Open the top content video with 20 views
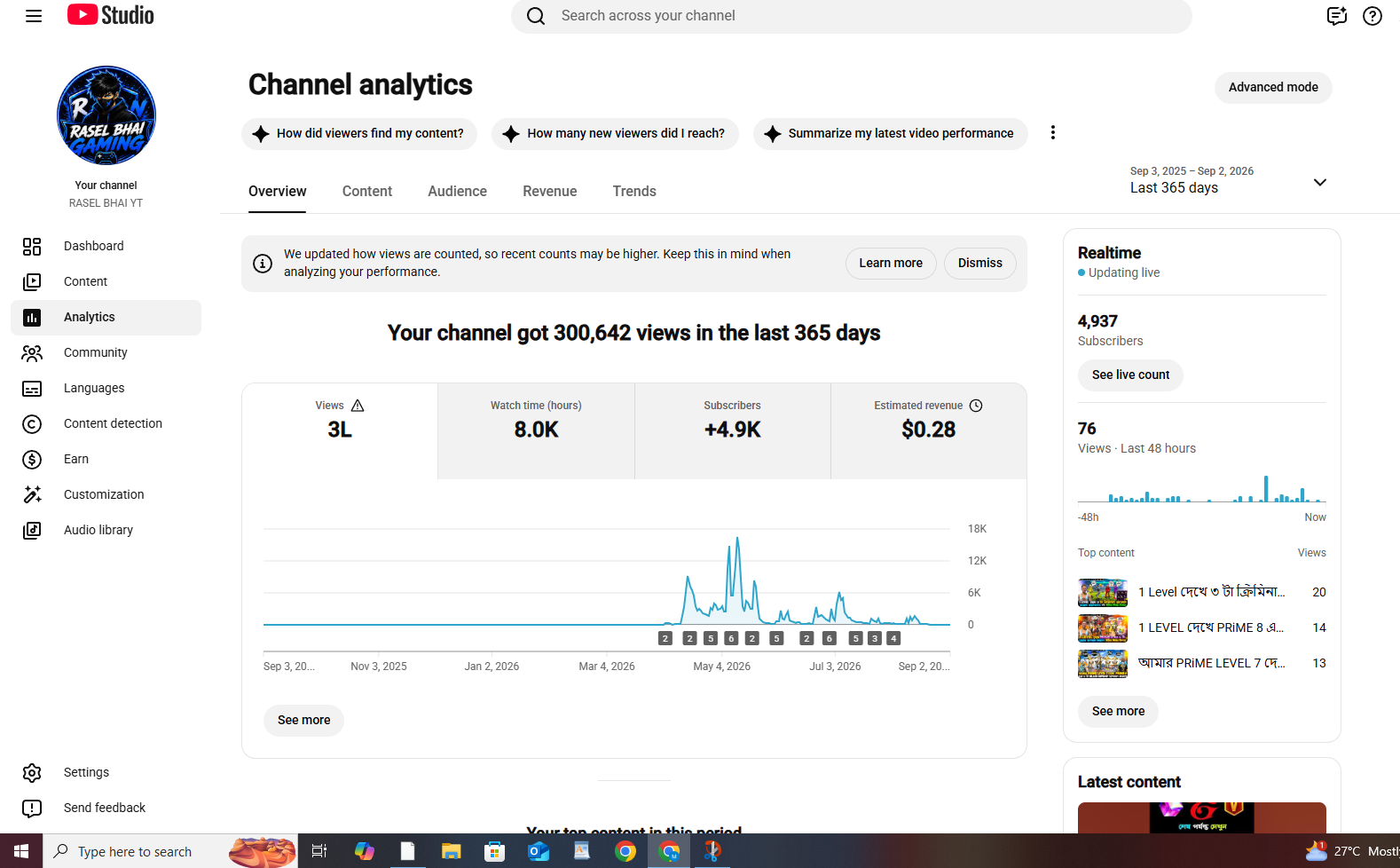 point(1202,592)
